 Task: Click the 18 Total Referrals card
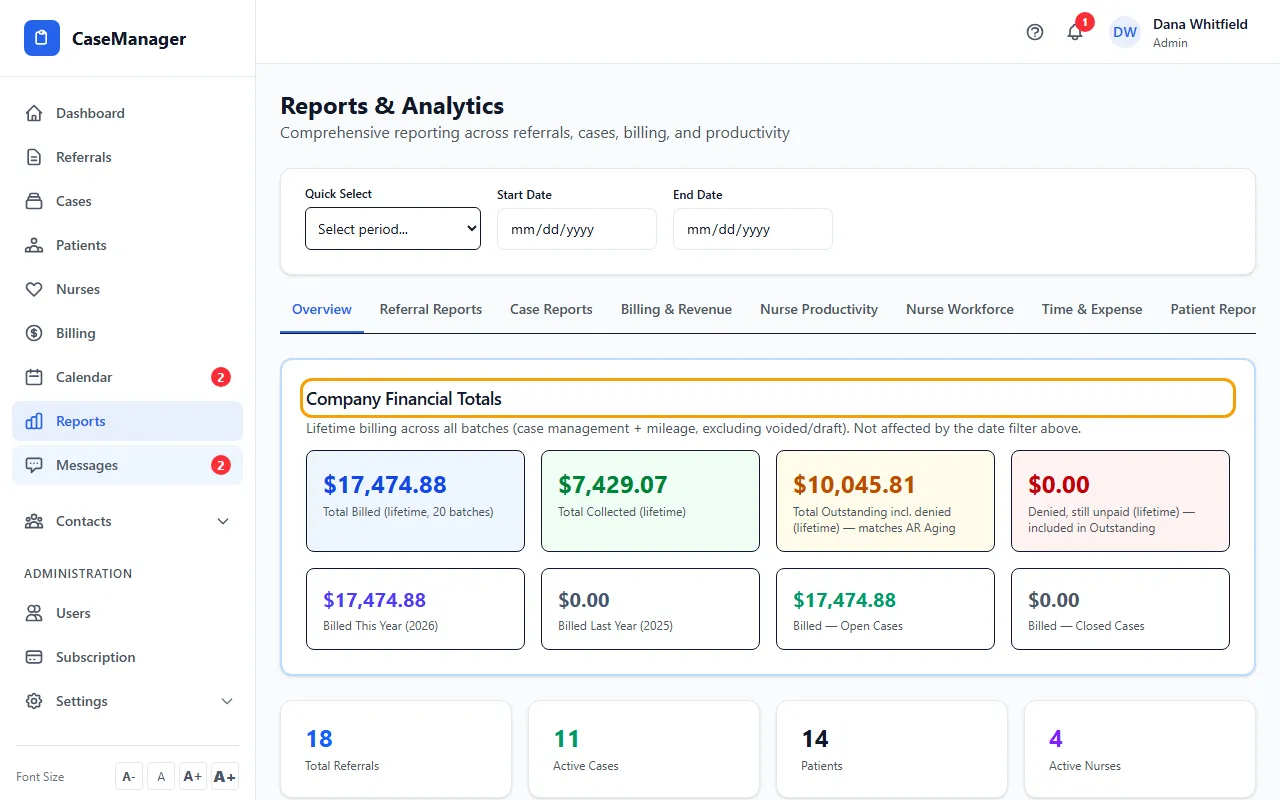click(396, 749)
